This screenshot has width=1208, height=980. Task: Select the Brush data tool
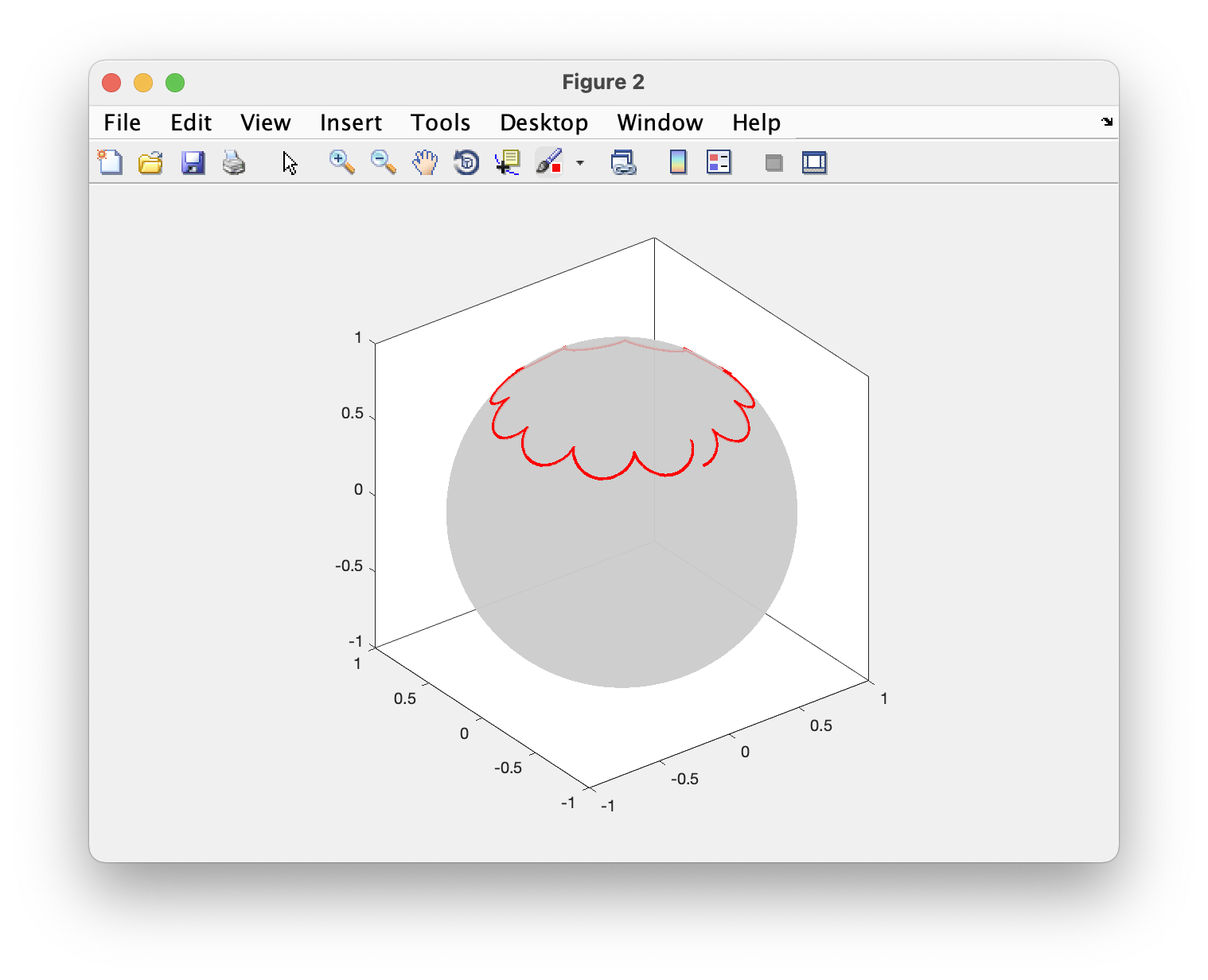tap(549, 161)
